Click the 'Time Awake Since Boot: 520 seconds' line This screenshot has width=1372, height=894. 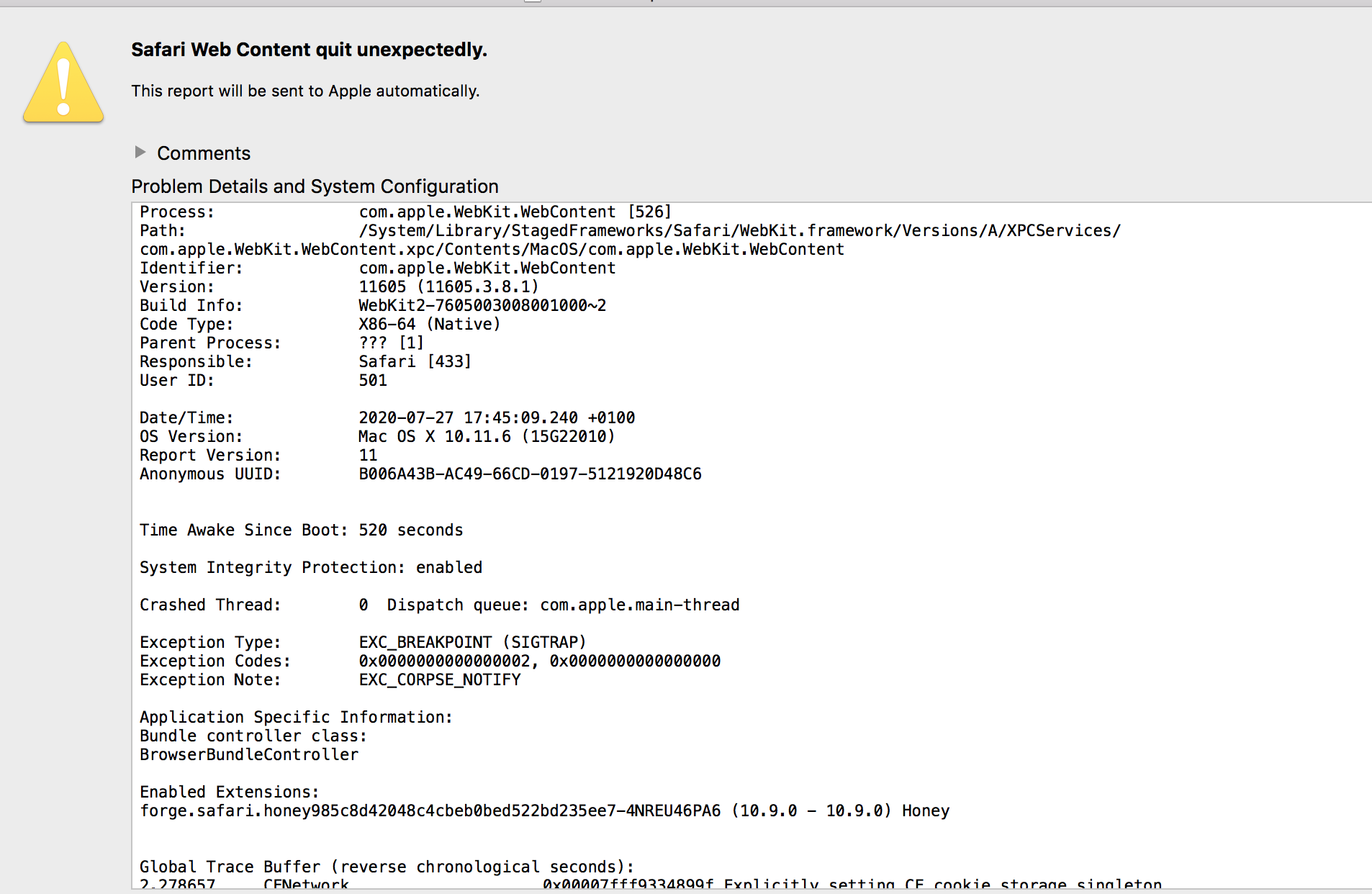tap(301, 530)
